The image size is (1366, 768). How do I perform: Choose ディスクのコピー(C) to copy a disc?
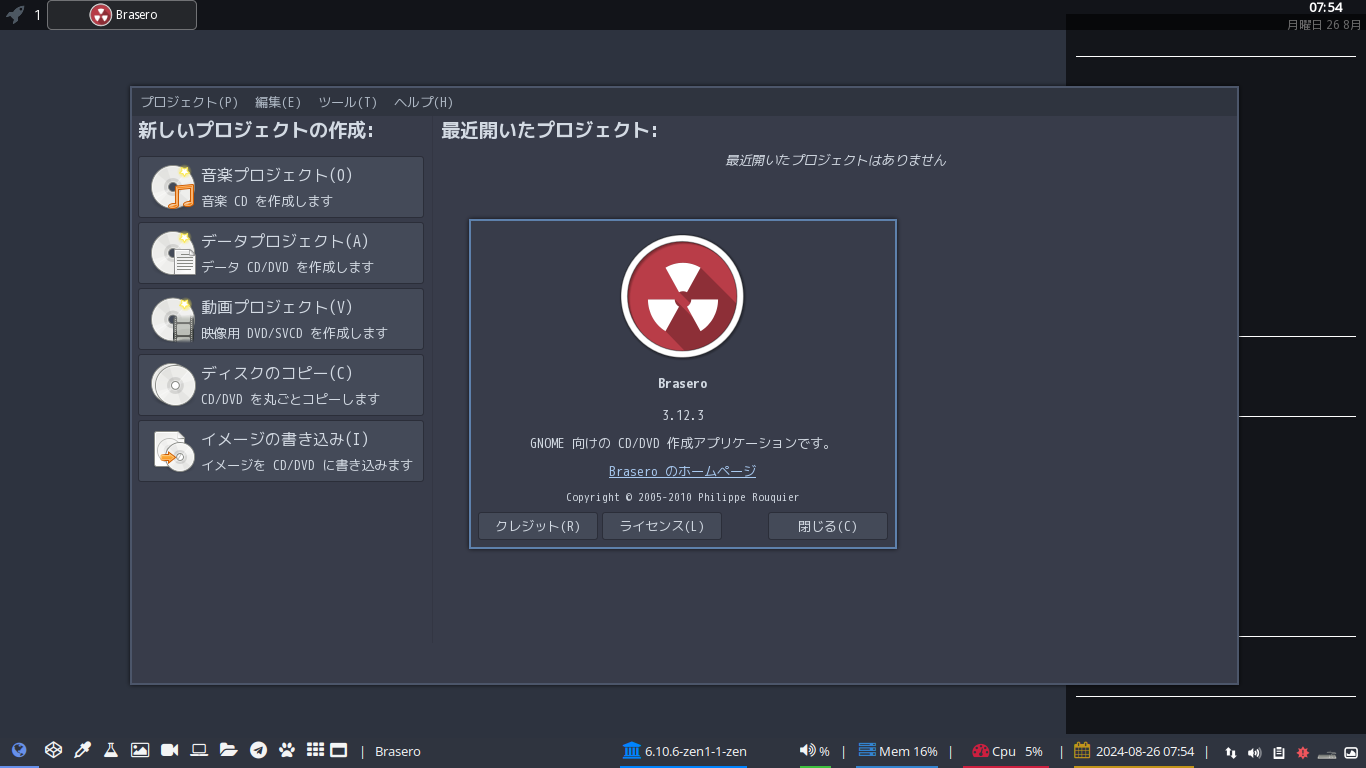point(281,385)
